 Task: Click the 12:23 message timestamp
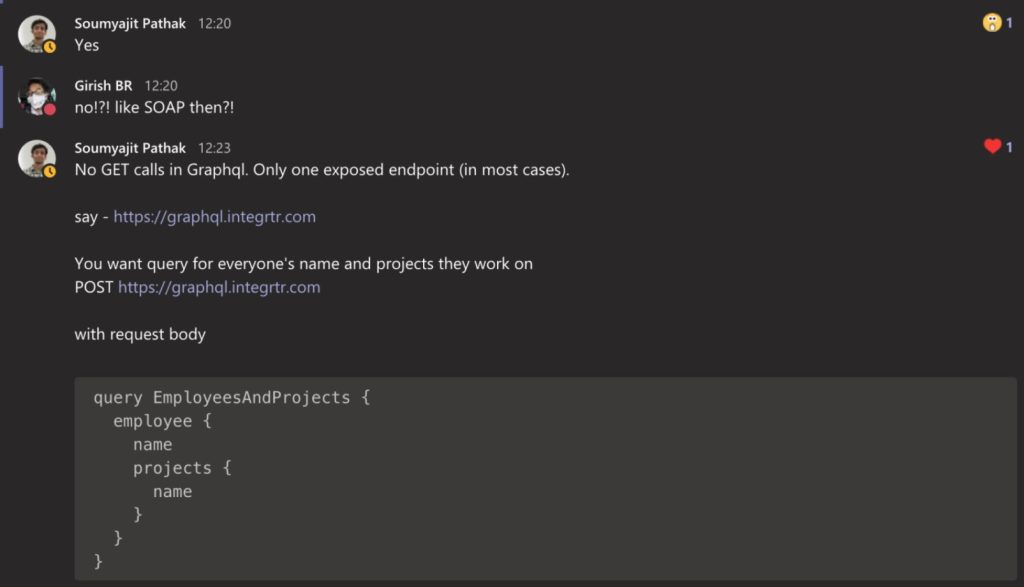point(214,148)
